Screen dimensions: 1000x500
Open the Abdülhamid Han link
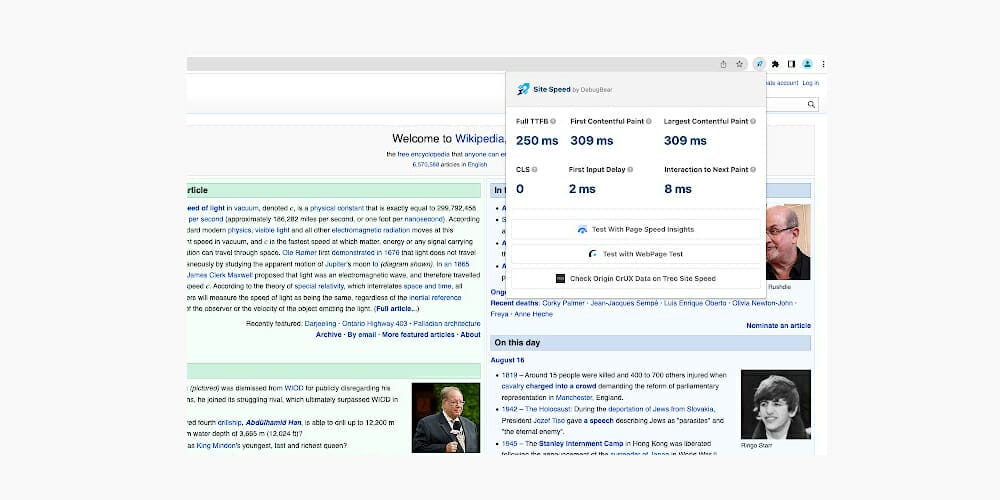[x=273, y=423]
